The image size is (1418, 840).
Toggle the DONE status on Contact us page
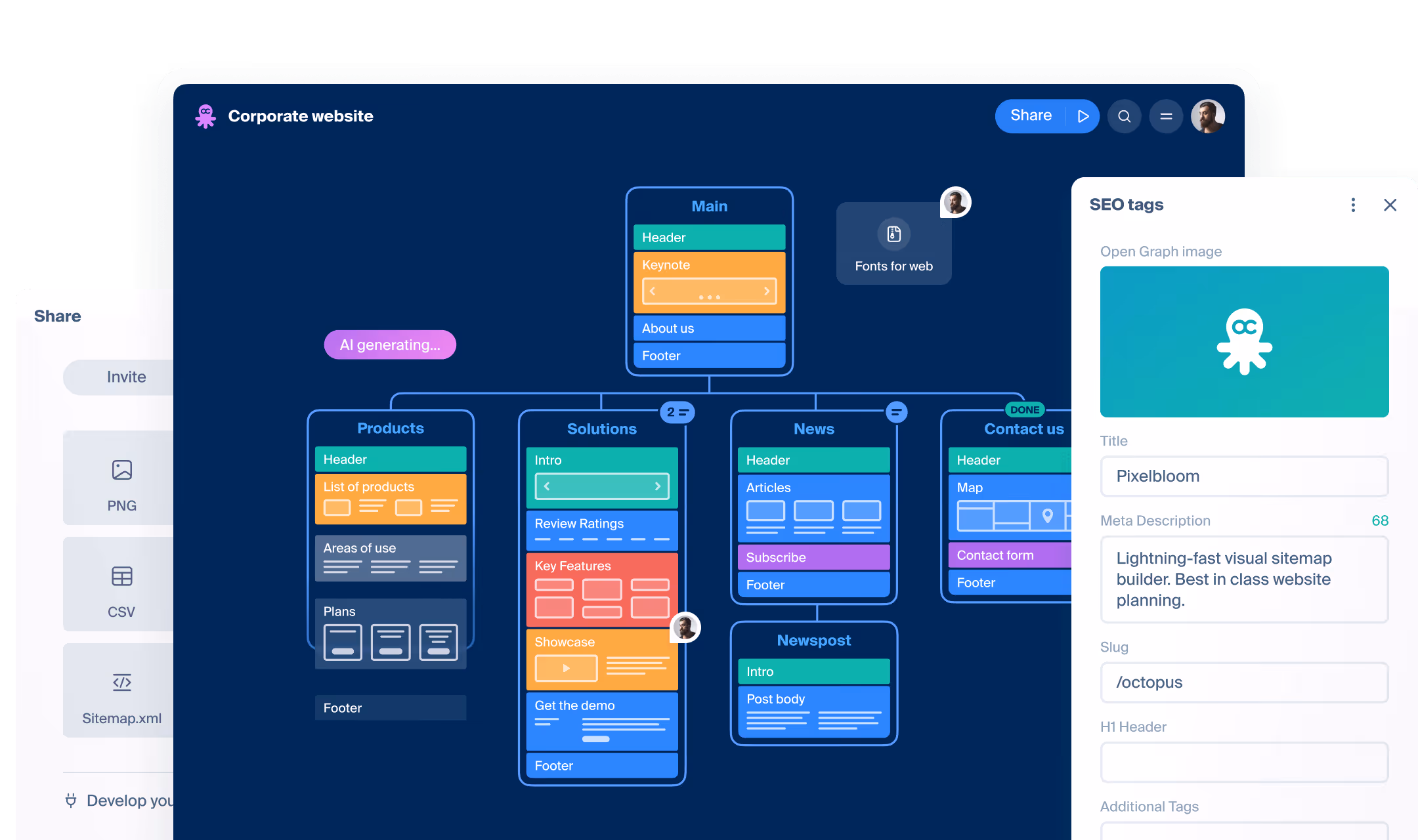pyautogui.click(x=1024, y=409)
